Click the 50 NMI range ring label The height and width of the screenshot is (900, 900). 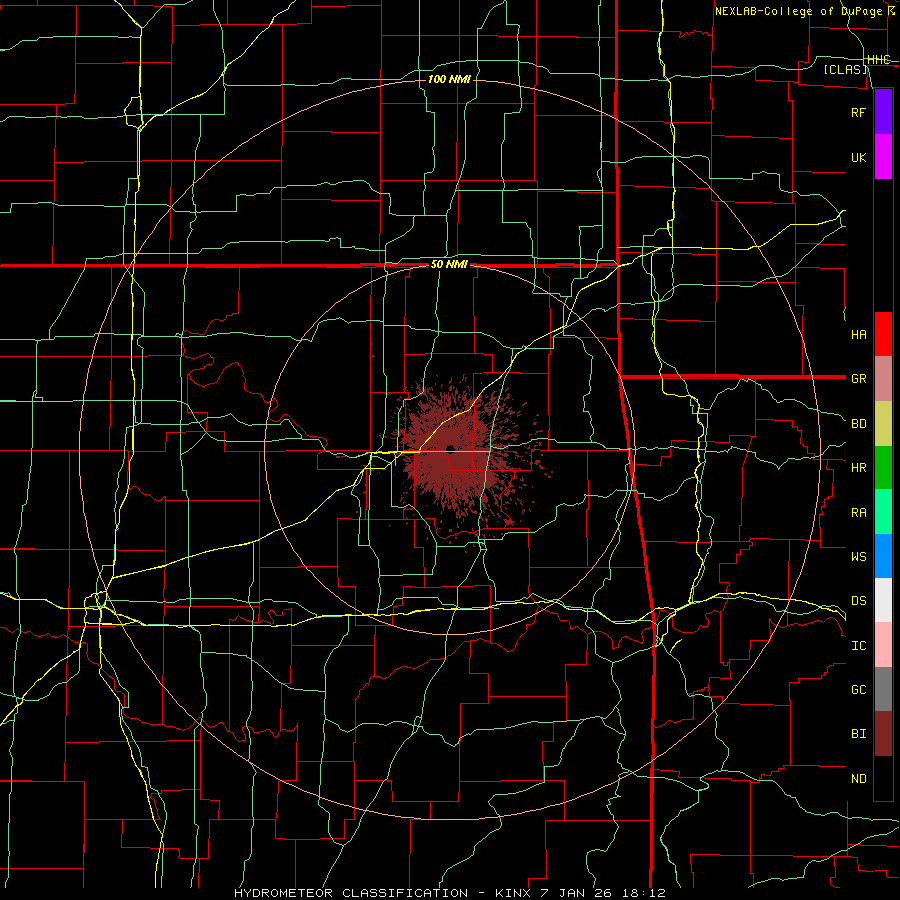point(449,265)
